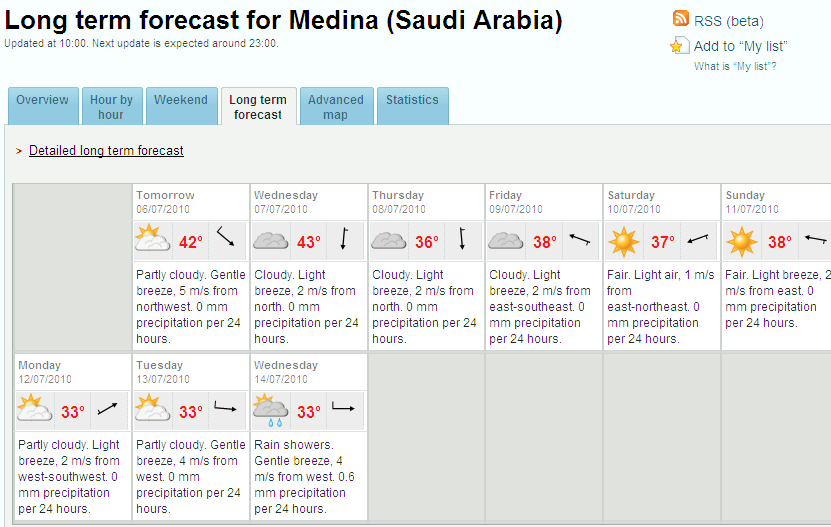Open the Advanced map tab
This screenshot has width=831, height=527.
coord(337,106)
